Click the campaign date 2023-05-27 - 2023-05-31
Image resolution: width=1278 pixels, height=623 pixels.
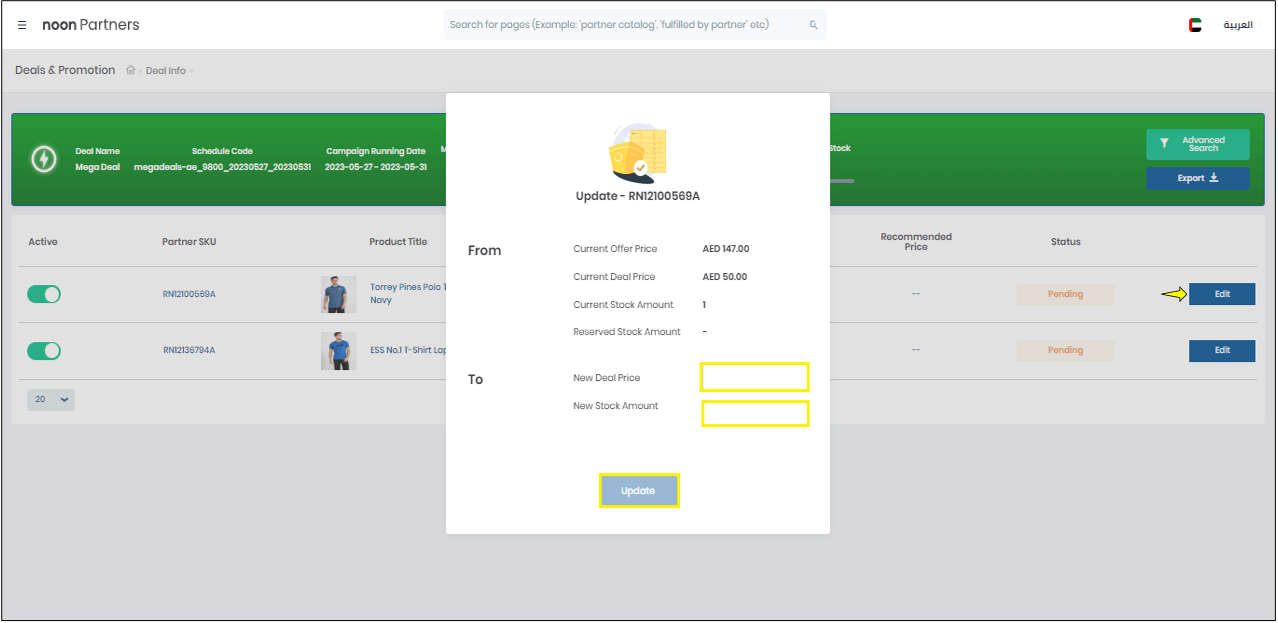coord(375,167)
